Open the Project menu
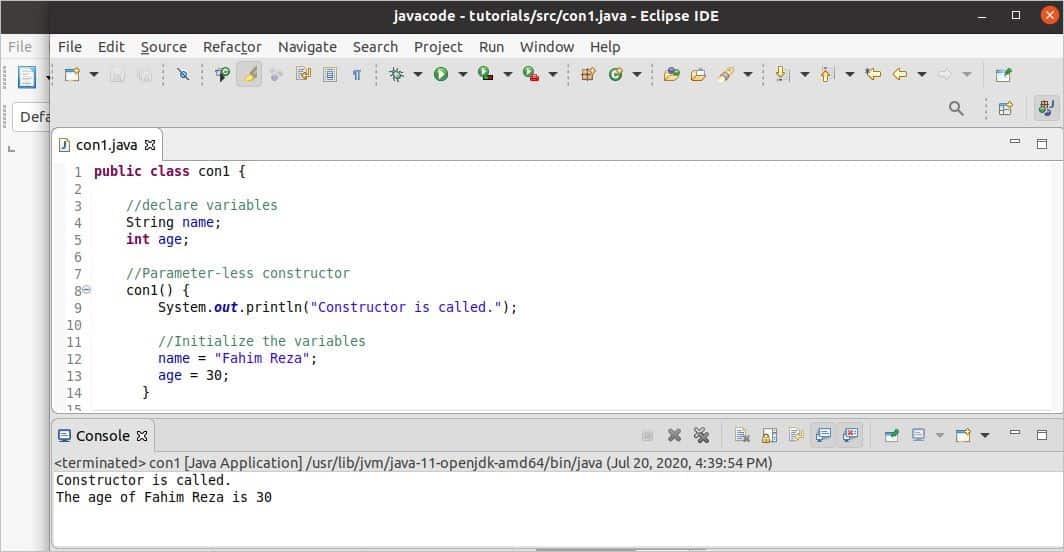 tap(438, 47)
